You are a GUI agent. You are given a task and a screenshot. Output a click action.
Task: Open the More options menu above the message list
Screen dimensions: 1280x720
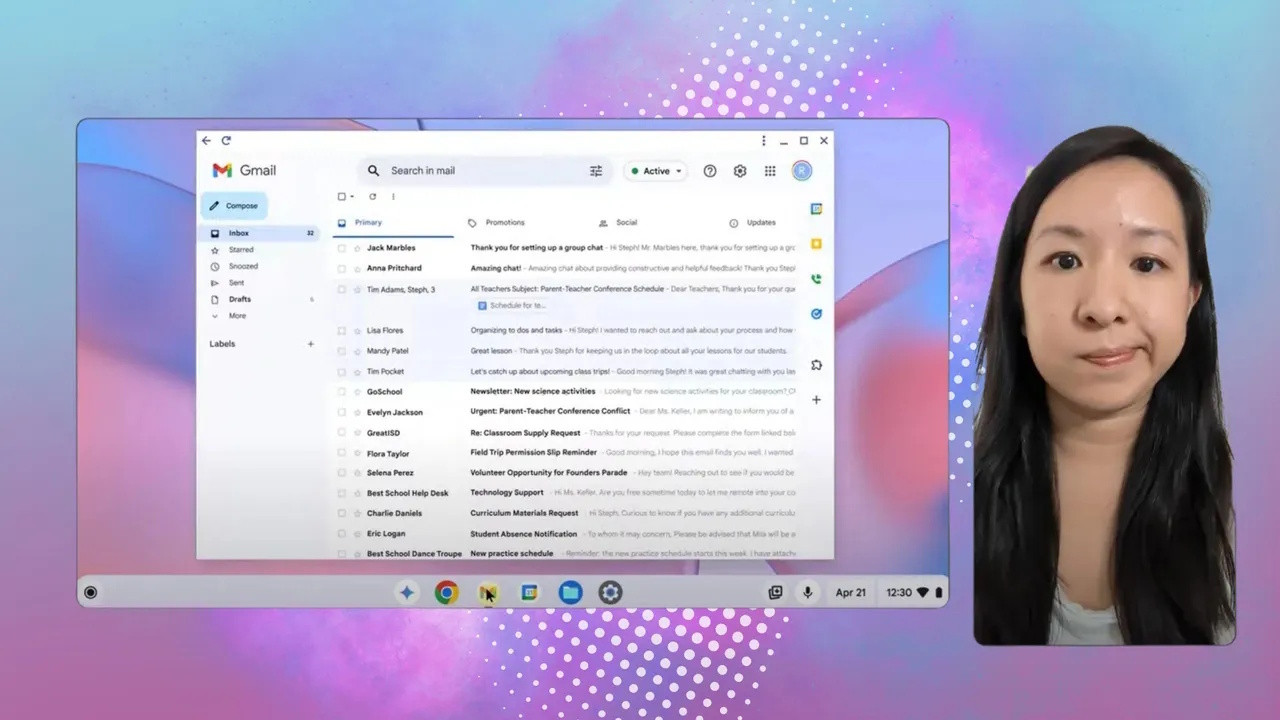[393, 197]
